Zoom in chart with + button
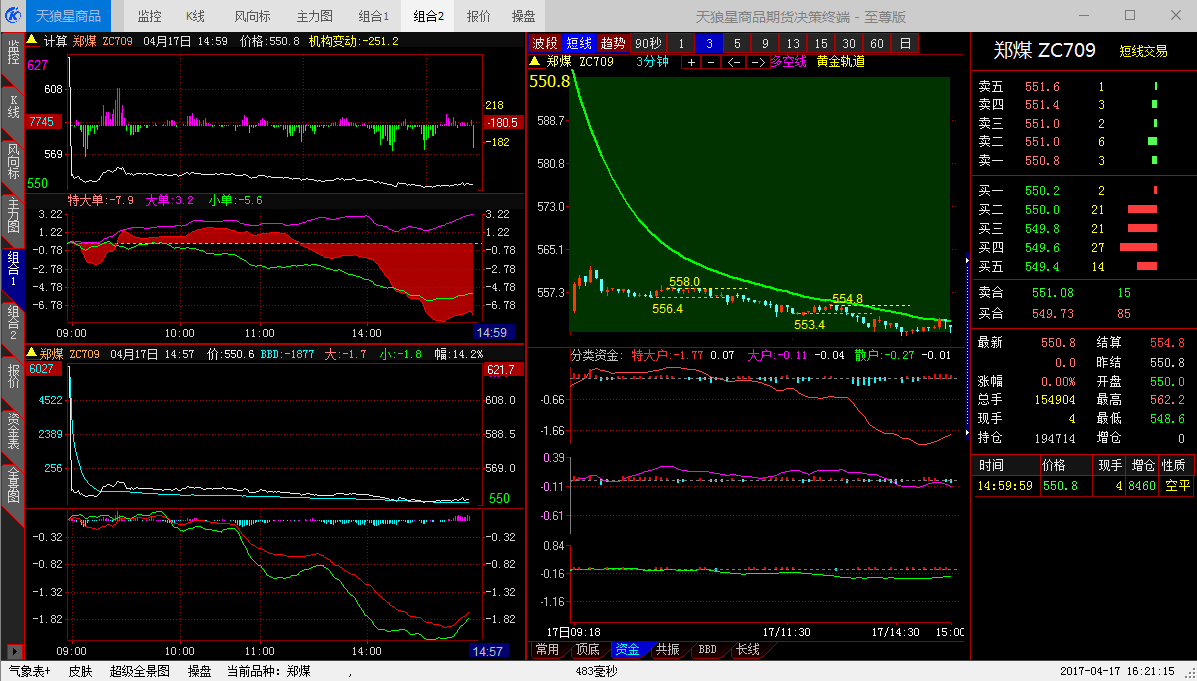1197x681 pixels. (x=692, y=63)
